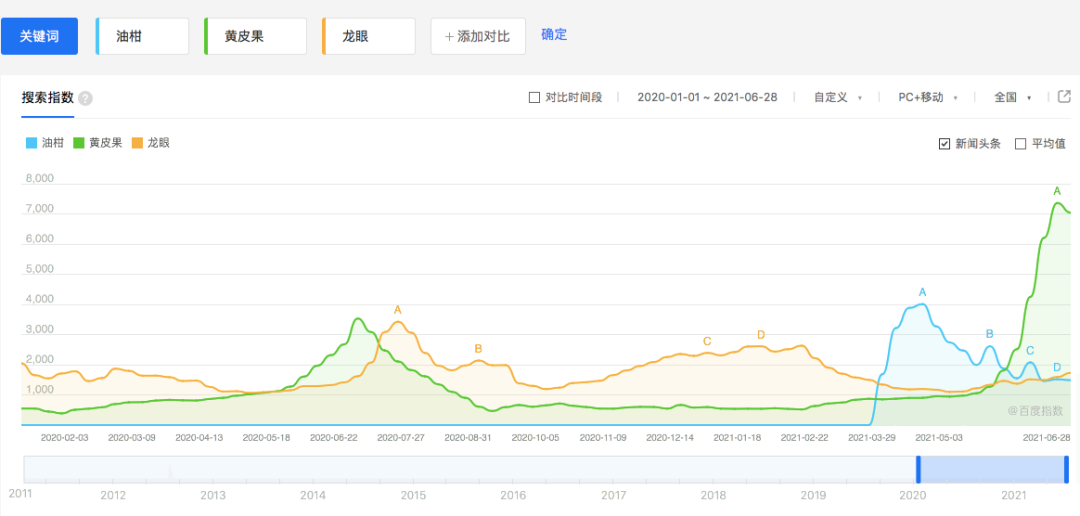Screen dimensions: 1080x516
Task: Open the PC+移动 device dropdown
Action: pyautogui.click(x=927, y=97)
